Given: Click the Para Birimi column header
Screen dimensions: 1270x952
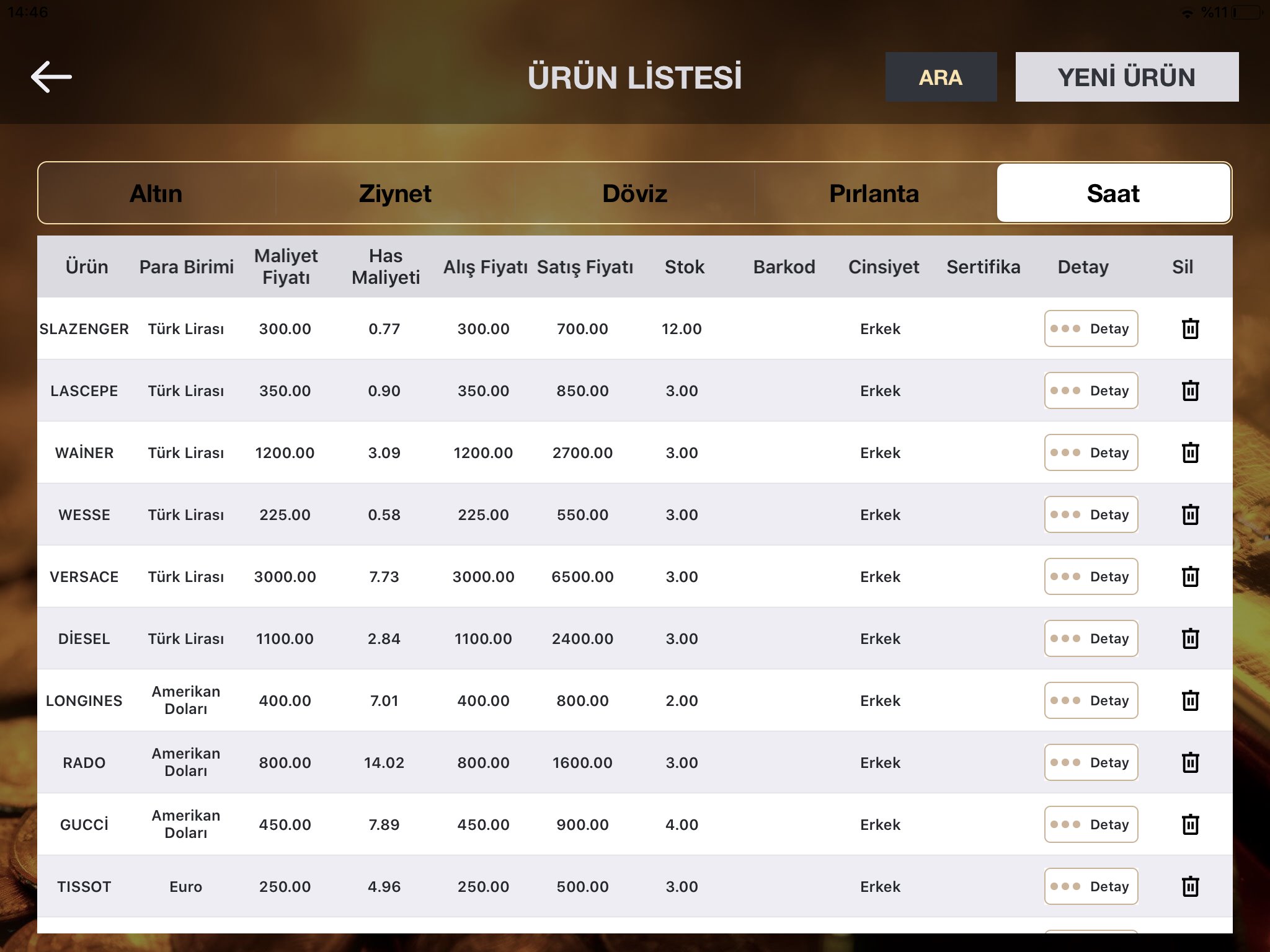Looking at the screenshot, I should point(186,267).
